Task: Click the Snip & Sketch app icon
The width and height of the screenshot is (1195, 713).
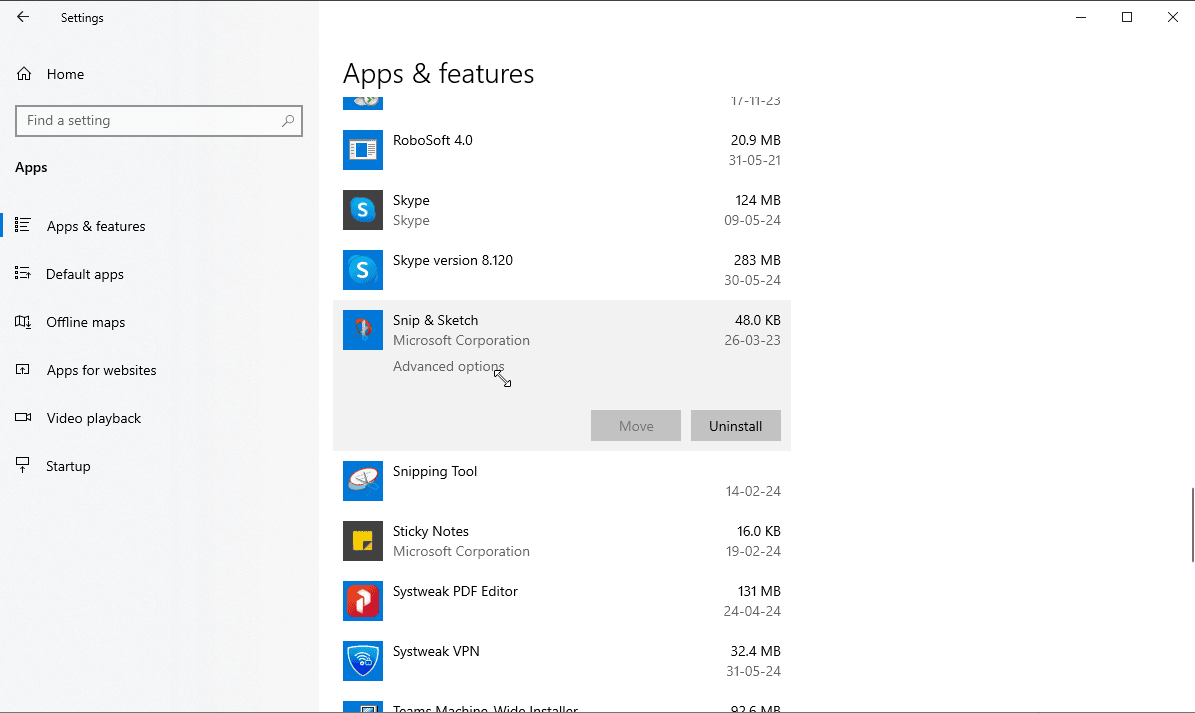Action: pyautogui.click(x=362, y=330)
